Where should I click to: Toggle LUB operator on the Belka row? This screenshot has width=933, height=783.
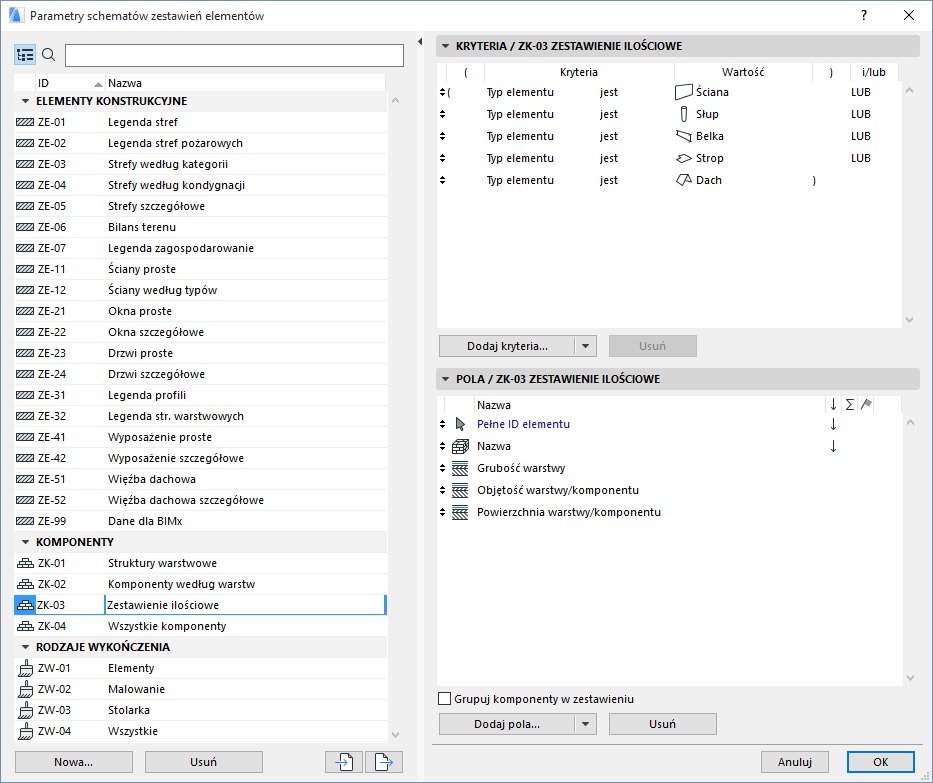click(x=860, y=136)
